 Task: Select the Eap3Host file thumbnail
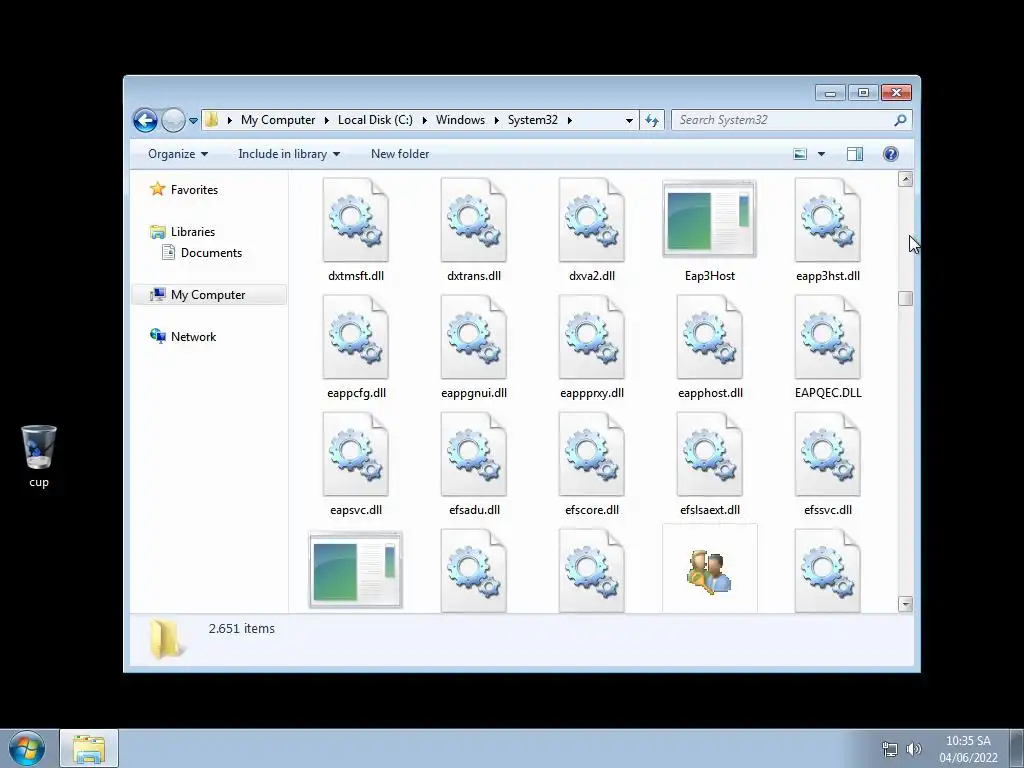coord(710,219)
